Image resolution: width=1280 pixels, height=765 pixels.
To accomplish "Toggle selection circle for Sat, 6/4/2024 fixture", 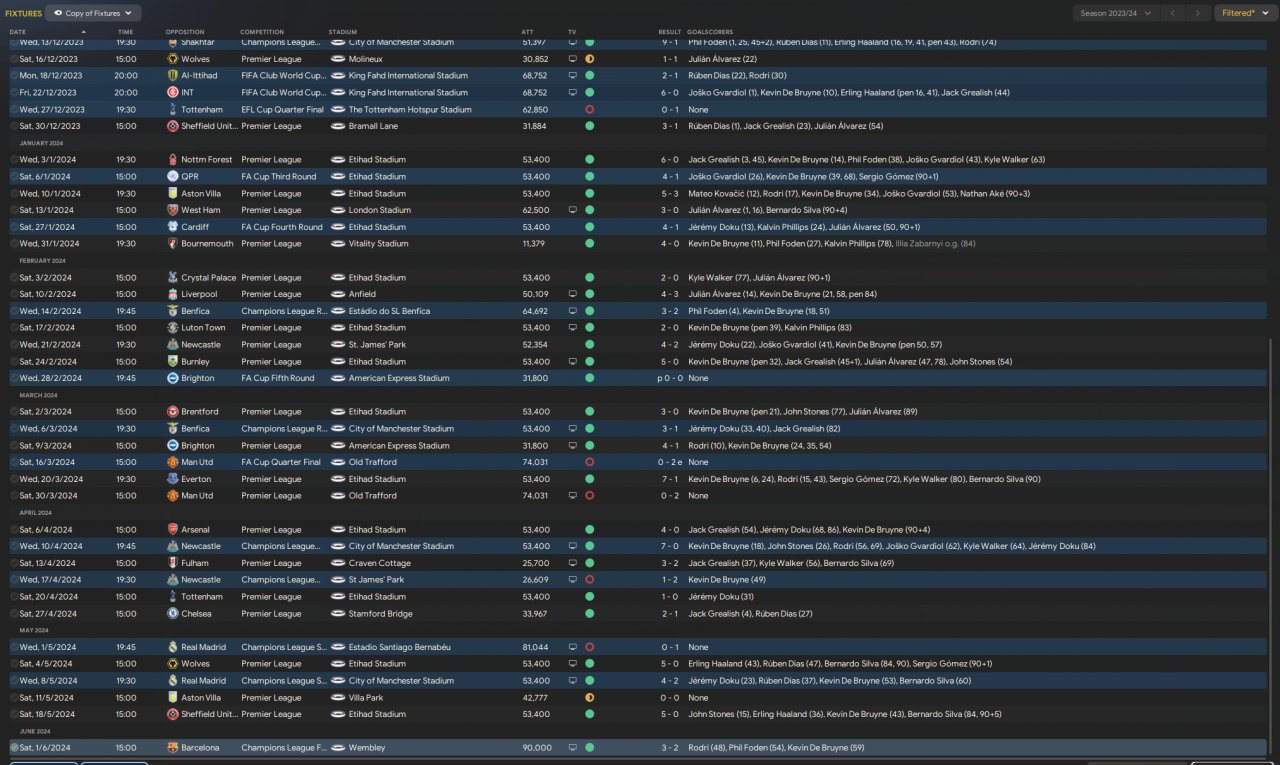I will tap(14, 530).
